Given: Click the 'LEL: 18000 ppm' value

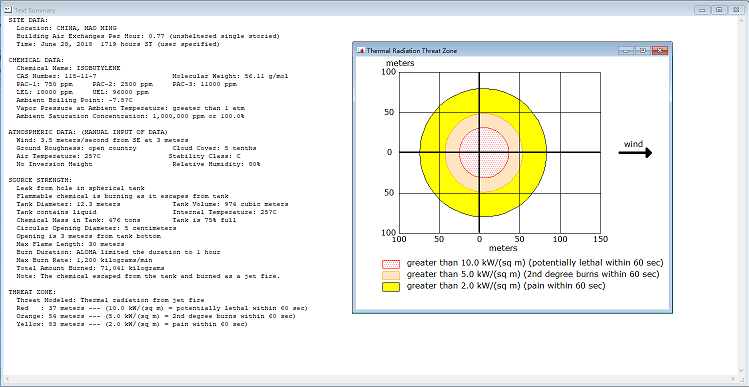Looking at the screenshot, I should [x=44, y=92].
